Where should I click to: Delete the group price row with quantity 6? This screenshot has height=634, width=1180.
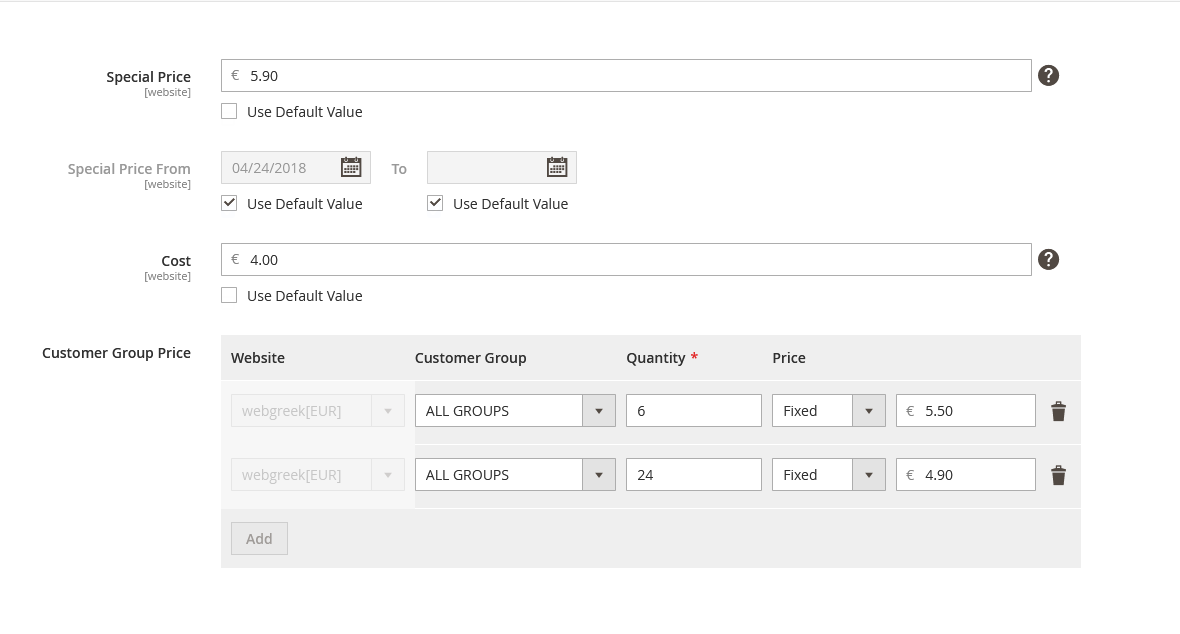1058,410
